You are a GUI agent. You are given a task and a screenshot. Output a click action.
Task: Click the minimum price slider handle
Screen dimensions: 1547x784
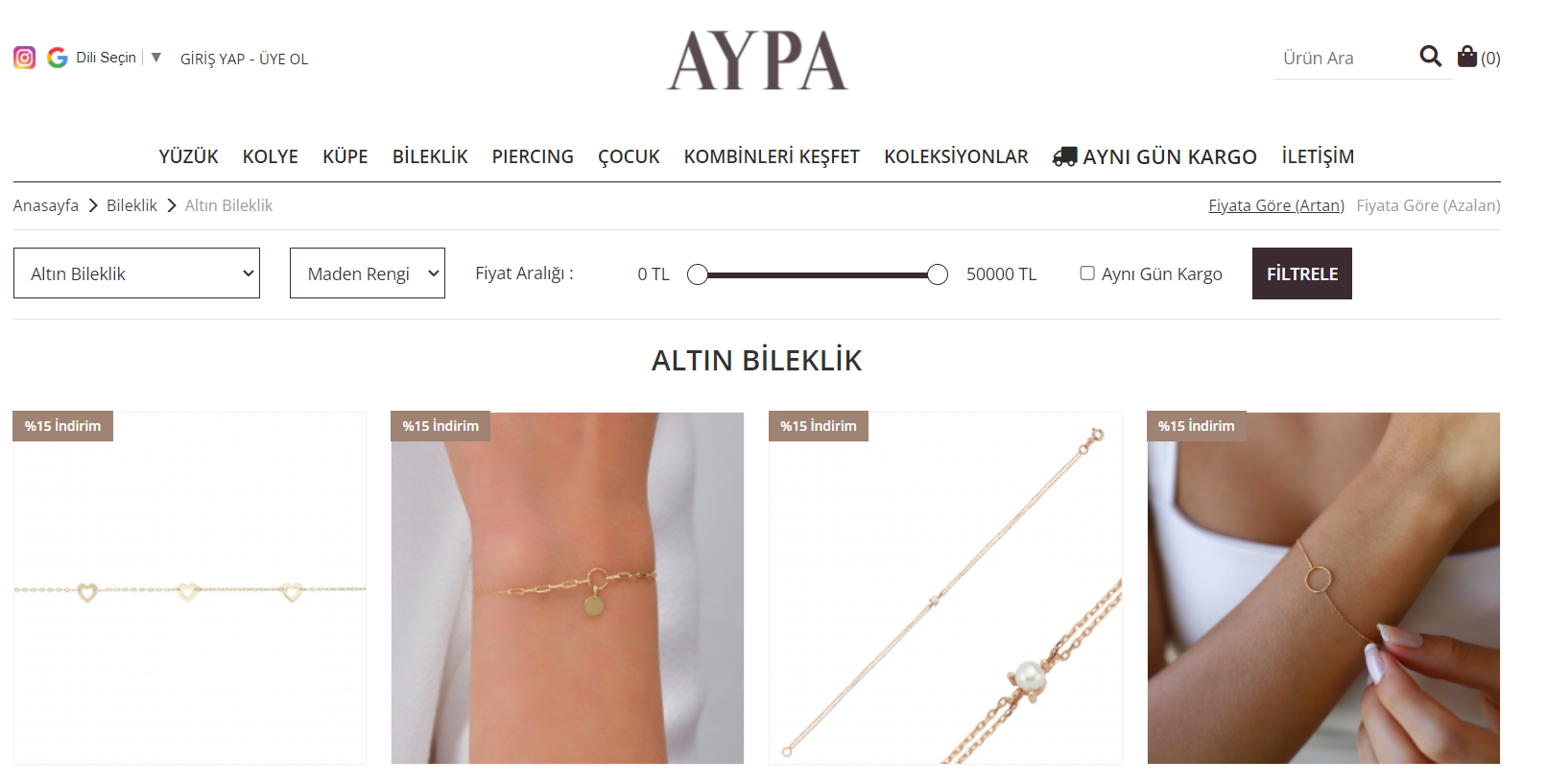(x=698, y=274)
